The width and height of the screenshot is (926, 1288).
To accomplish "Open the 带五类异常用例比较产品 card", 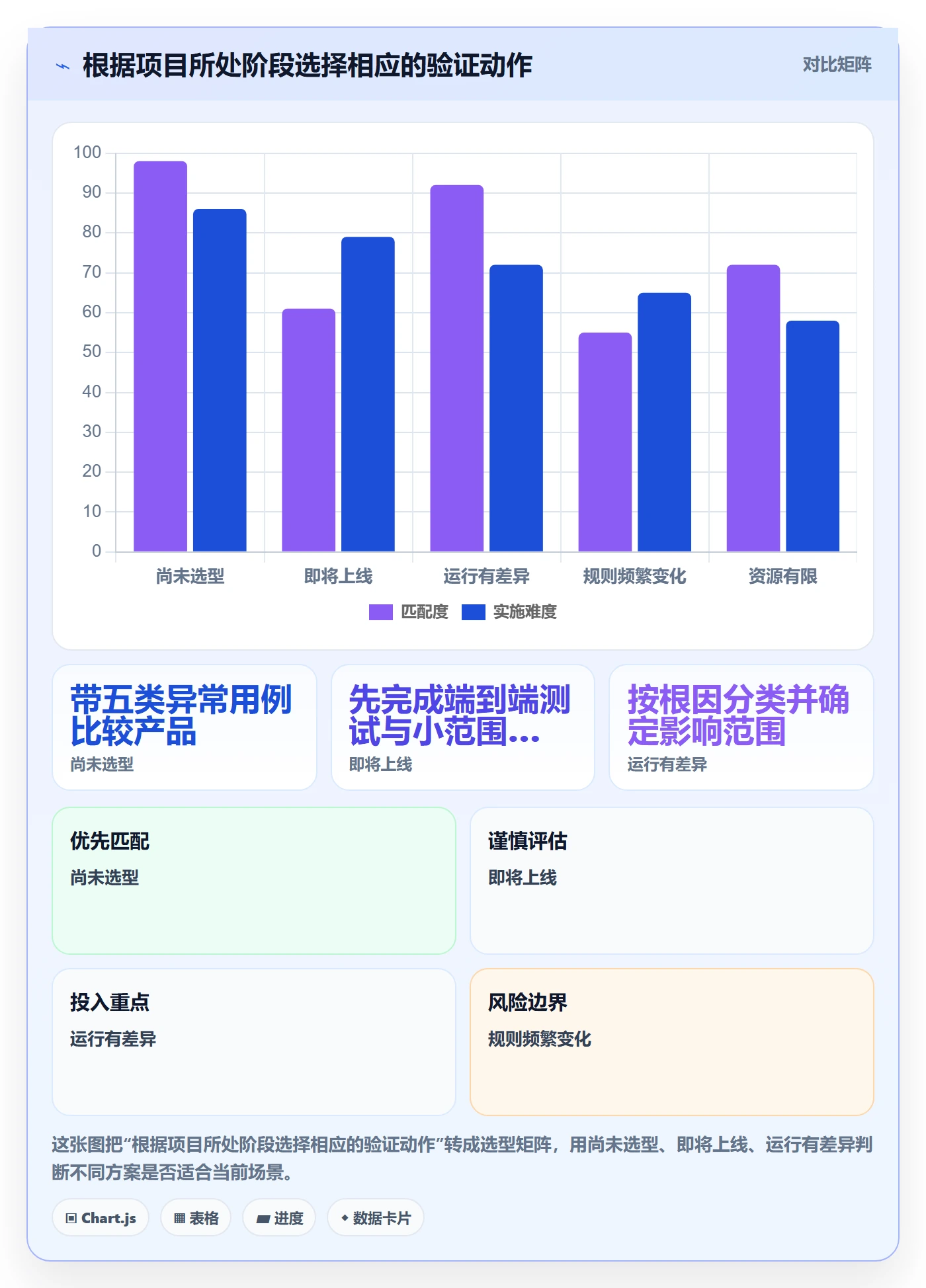I will [x=185, y=727].
